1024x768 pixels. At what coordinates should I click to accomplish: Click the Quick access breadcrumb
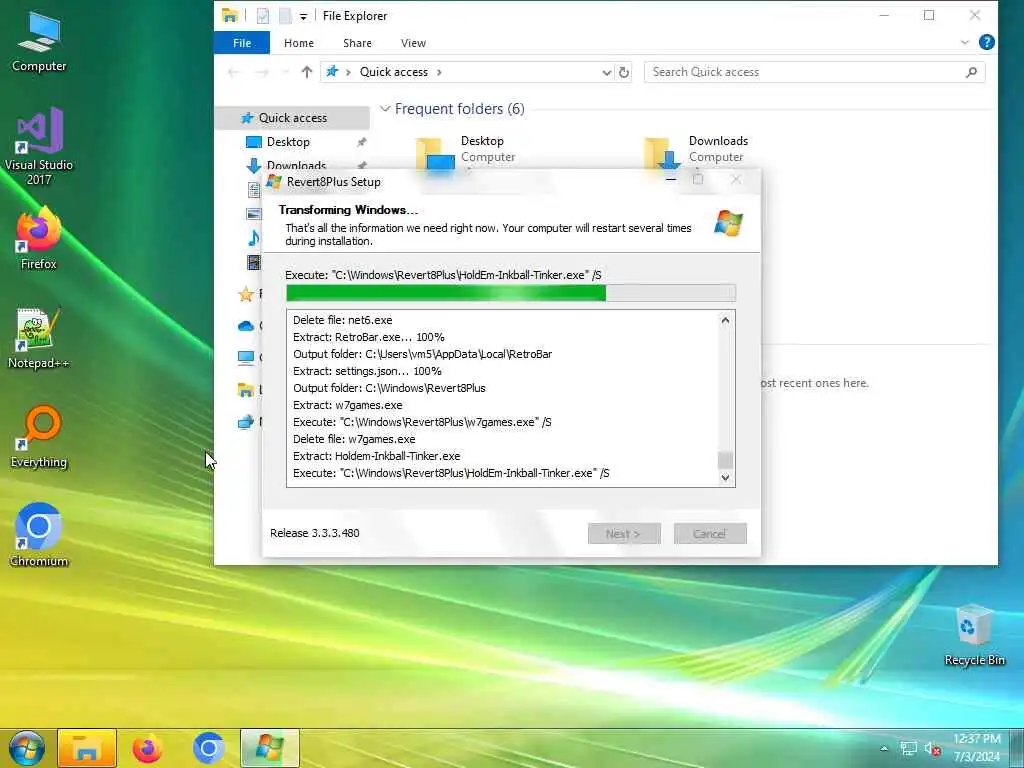pyautogui.click(x=394, y=72)
